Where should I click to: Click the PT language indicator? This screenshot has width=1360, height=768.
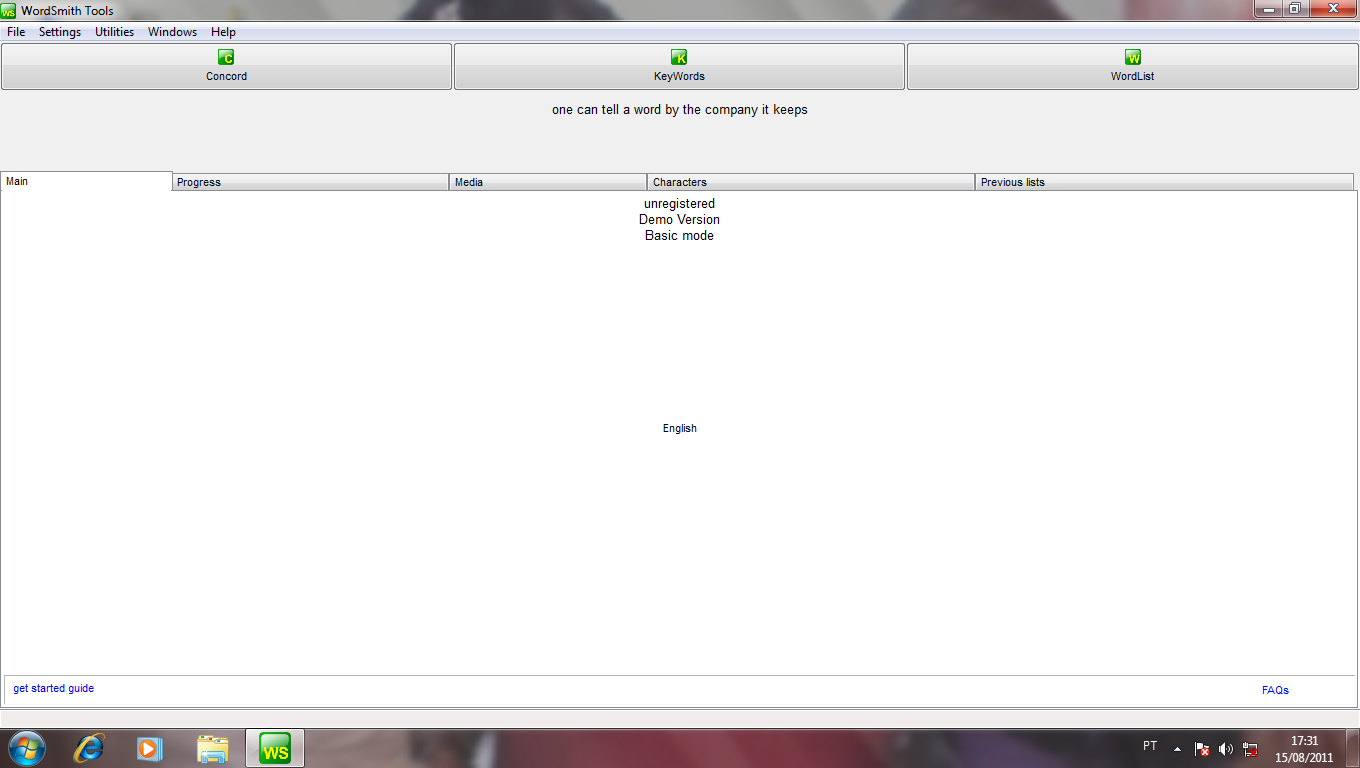tap(1150, 746)
